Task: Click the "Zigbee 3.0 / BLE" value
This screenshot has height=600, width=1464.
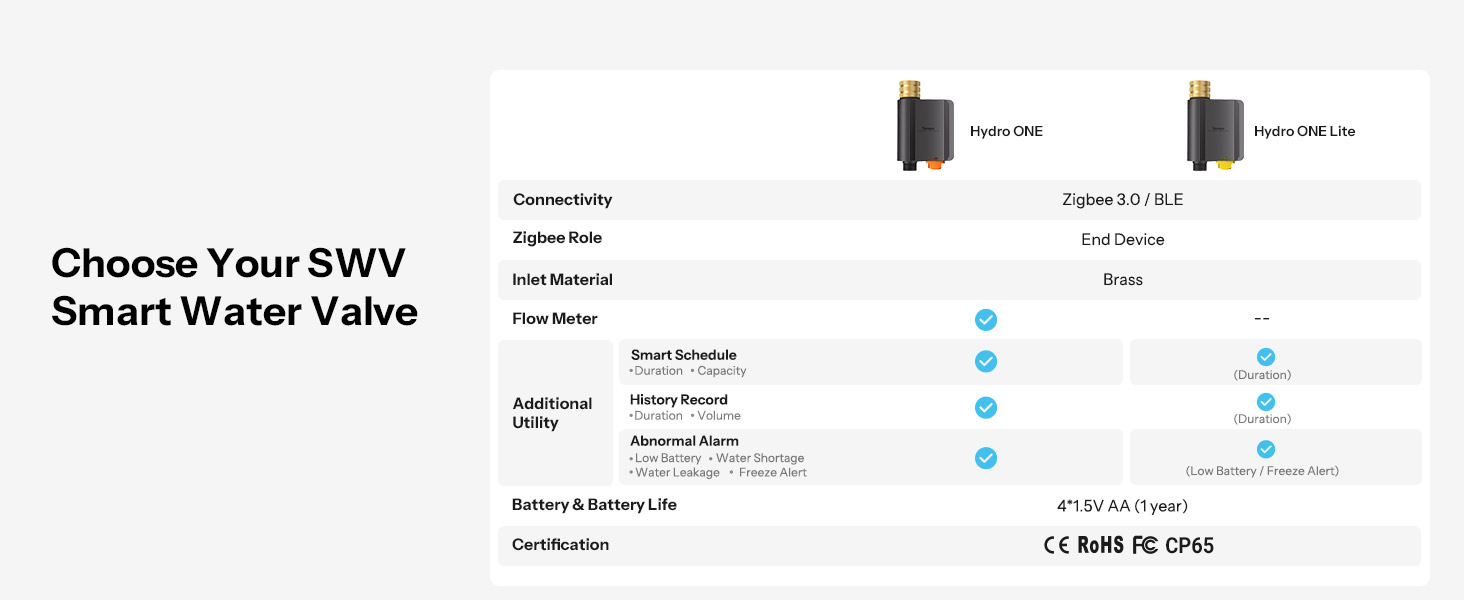Action: (1122, 200)
